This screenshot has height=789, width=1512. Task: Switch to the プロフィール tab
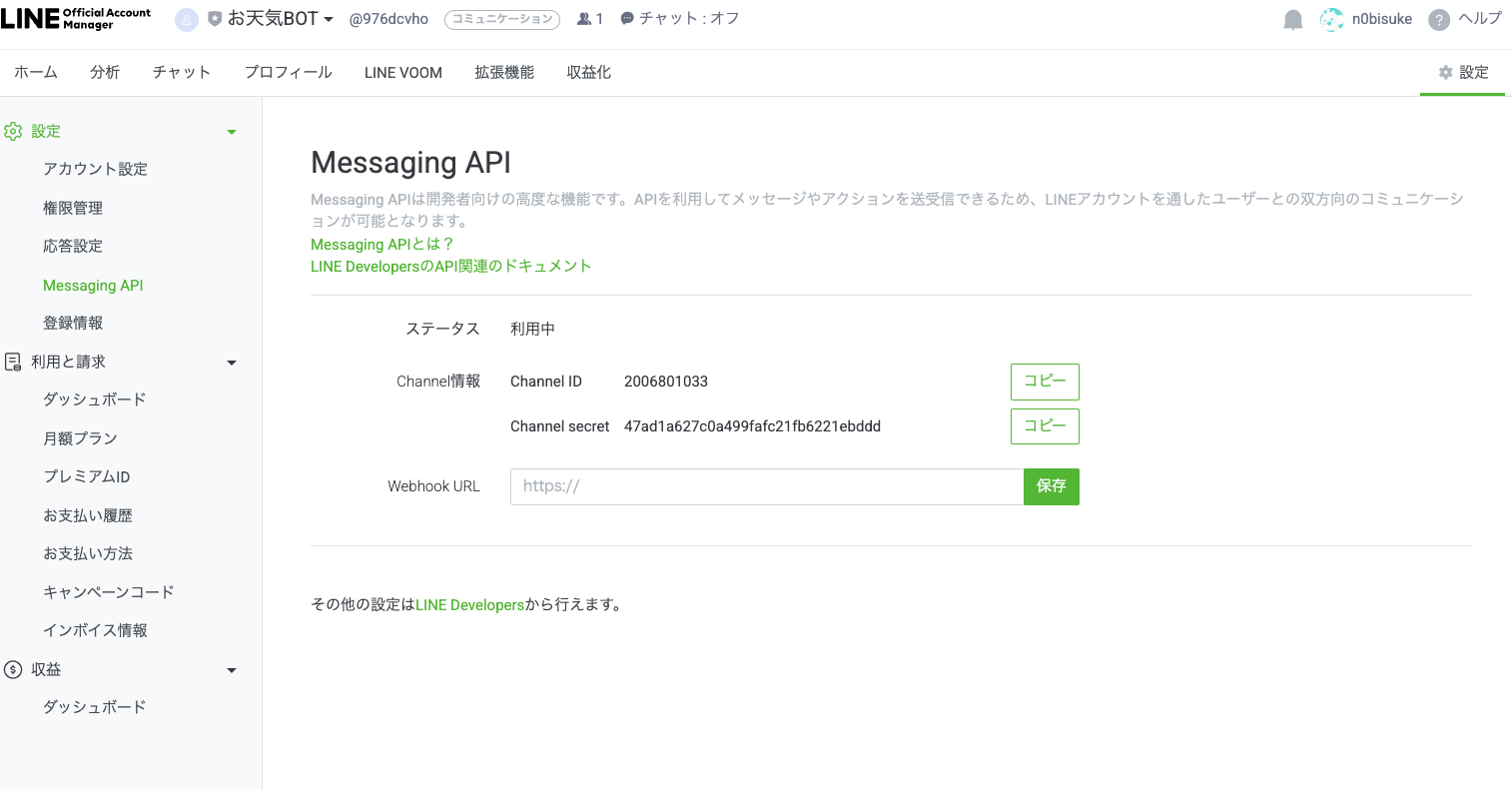point(289,72)
